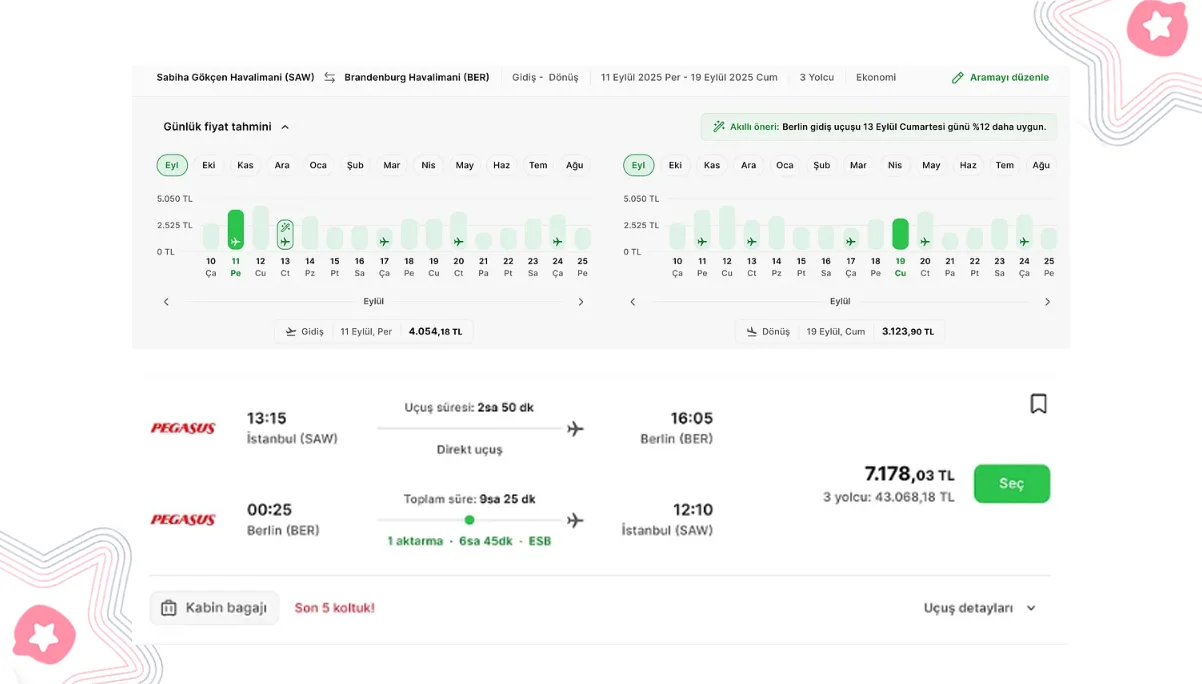Image resolution: width=1202 pixels, height=684 pixels.
Task: Select Kas month tab in departure chart
Action: [x=245, y=165]
